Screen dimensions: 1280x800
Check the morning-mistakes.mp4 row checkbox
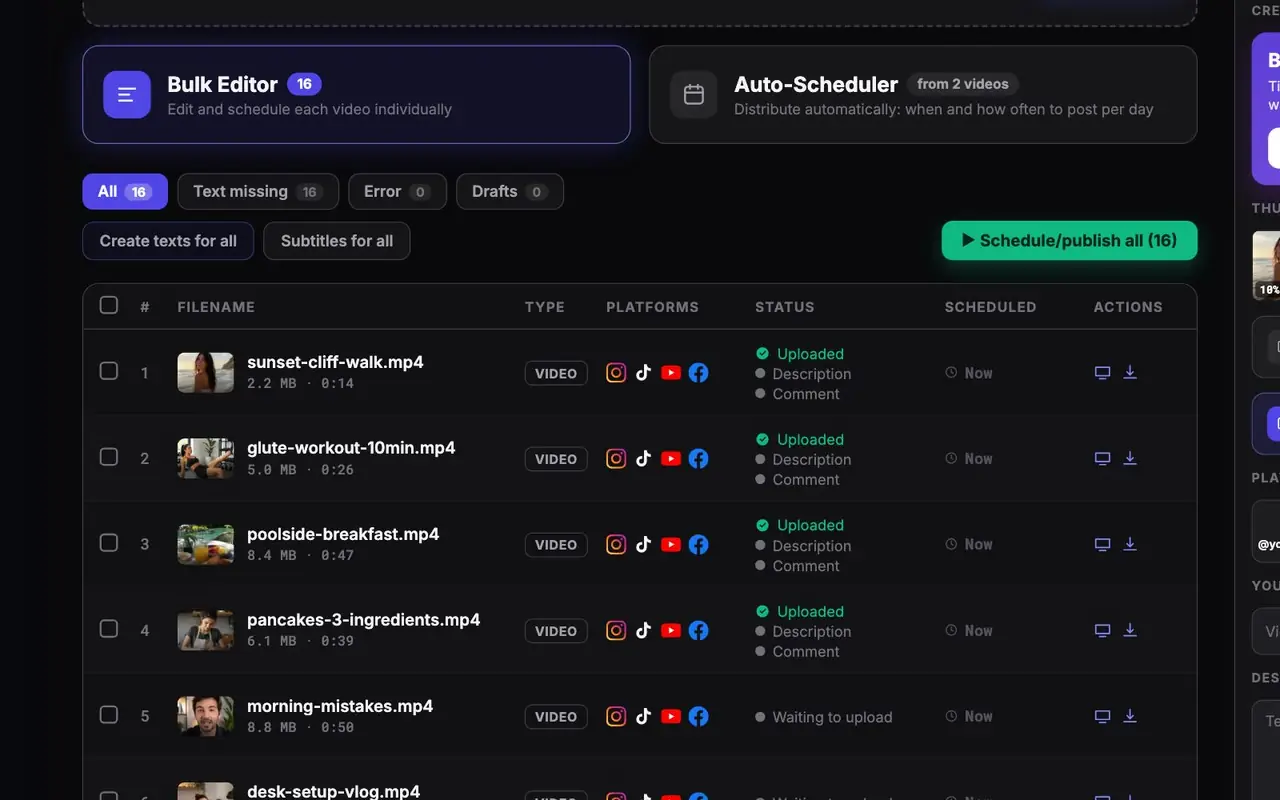(x=109, y=715)
